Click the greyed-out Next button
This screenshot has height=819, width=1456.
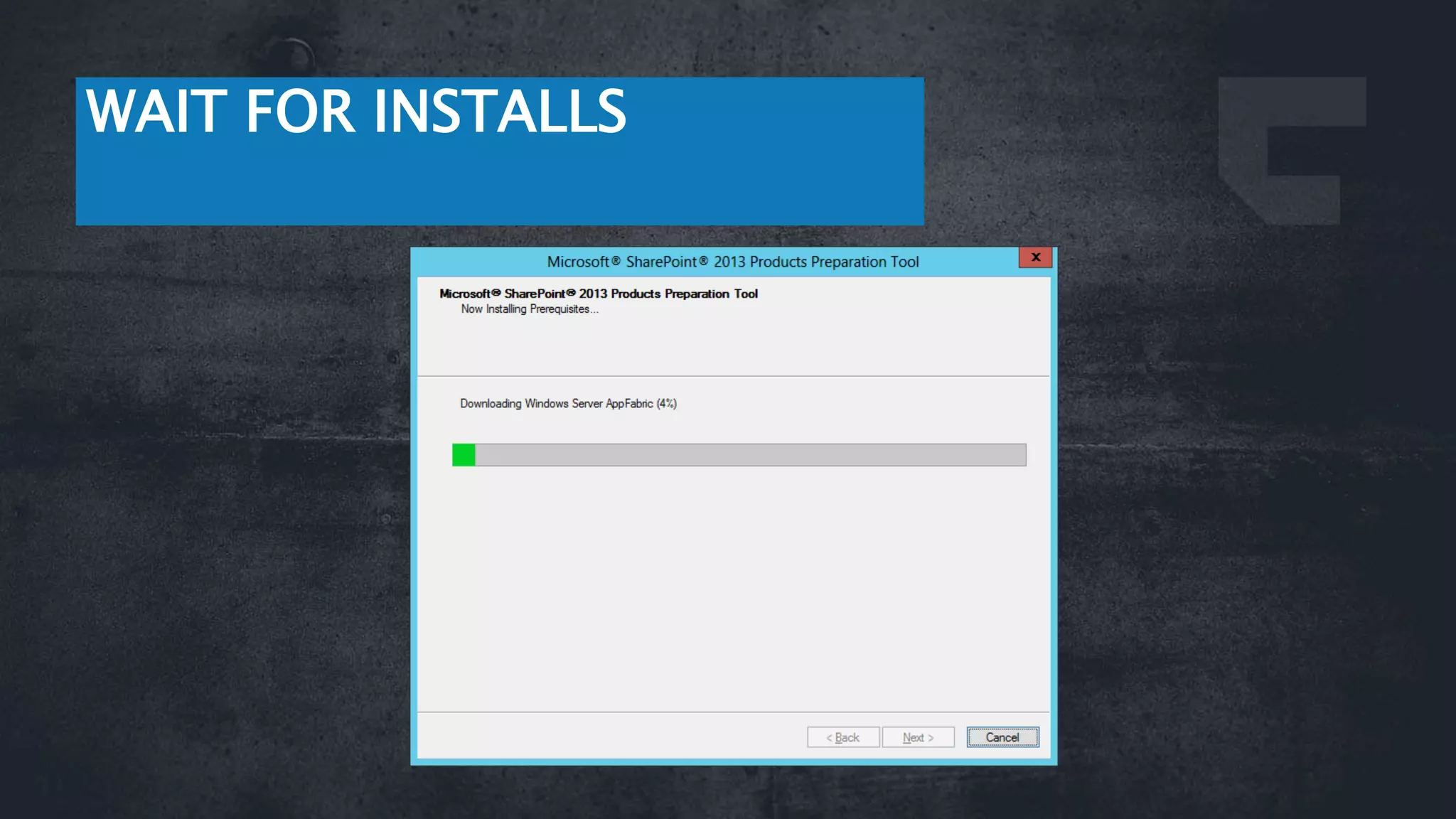[x=918, y=737]
